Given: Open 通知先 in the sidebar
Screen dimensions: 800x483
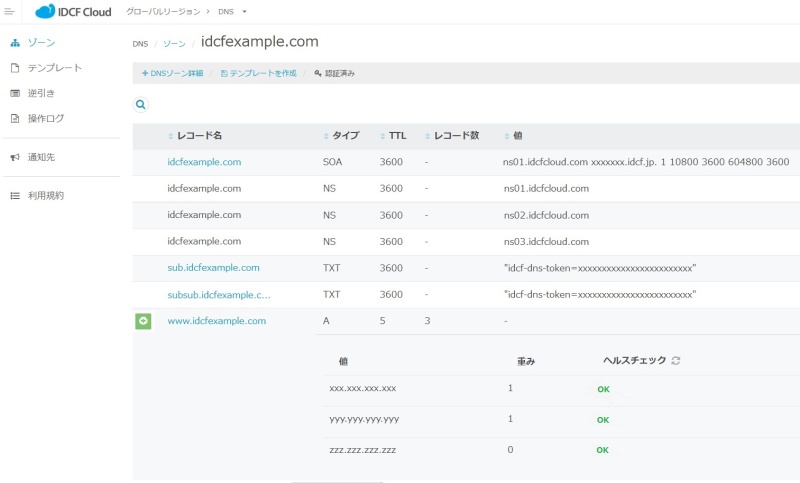Looking at the screenshot, I should (x=41, y=157).
